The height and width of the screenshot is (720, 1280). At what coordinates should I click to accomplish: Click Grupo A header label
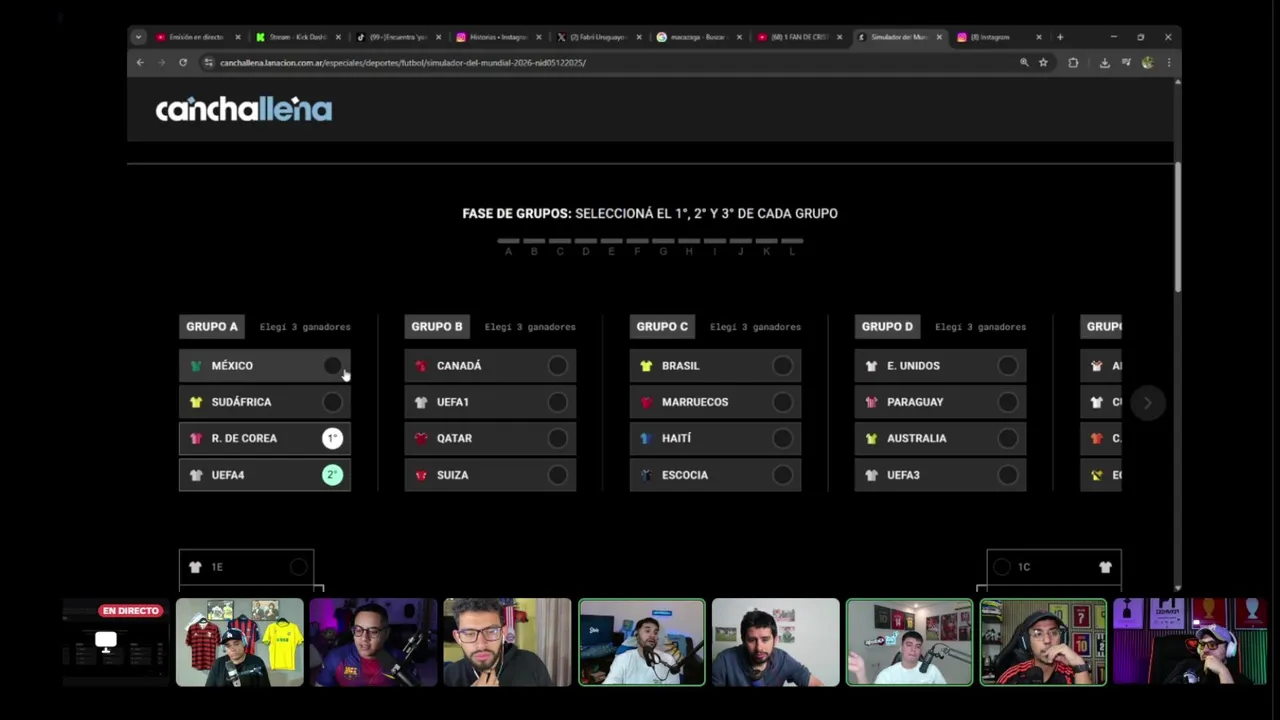(x=212, y=327)
